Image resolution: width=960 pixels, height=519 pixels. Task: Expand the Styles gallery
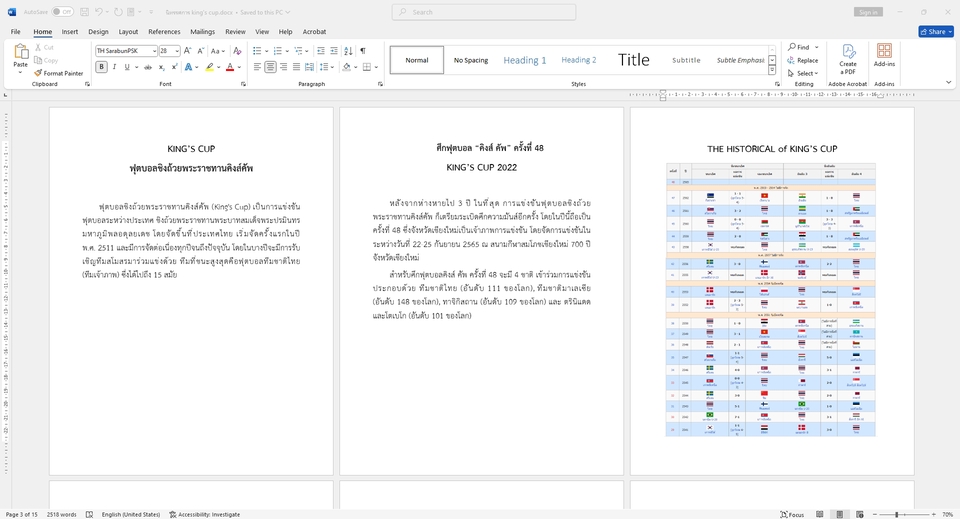click(x=772, y=70)
